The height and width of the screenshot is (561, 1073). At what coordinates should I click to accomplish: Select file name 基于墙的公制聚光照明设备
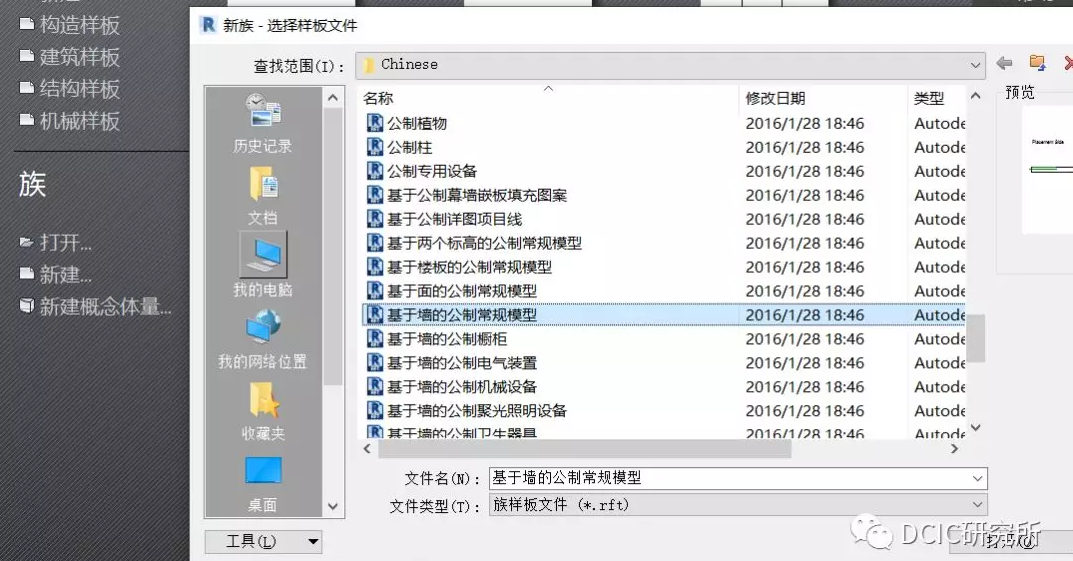pyautogui.click(x=477, y=410)
